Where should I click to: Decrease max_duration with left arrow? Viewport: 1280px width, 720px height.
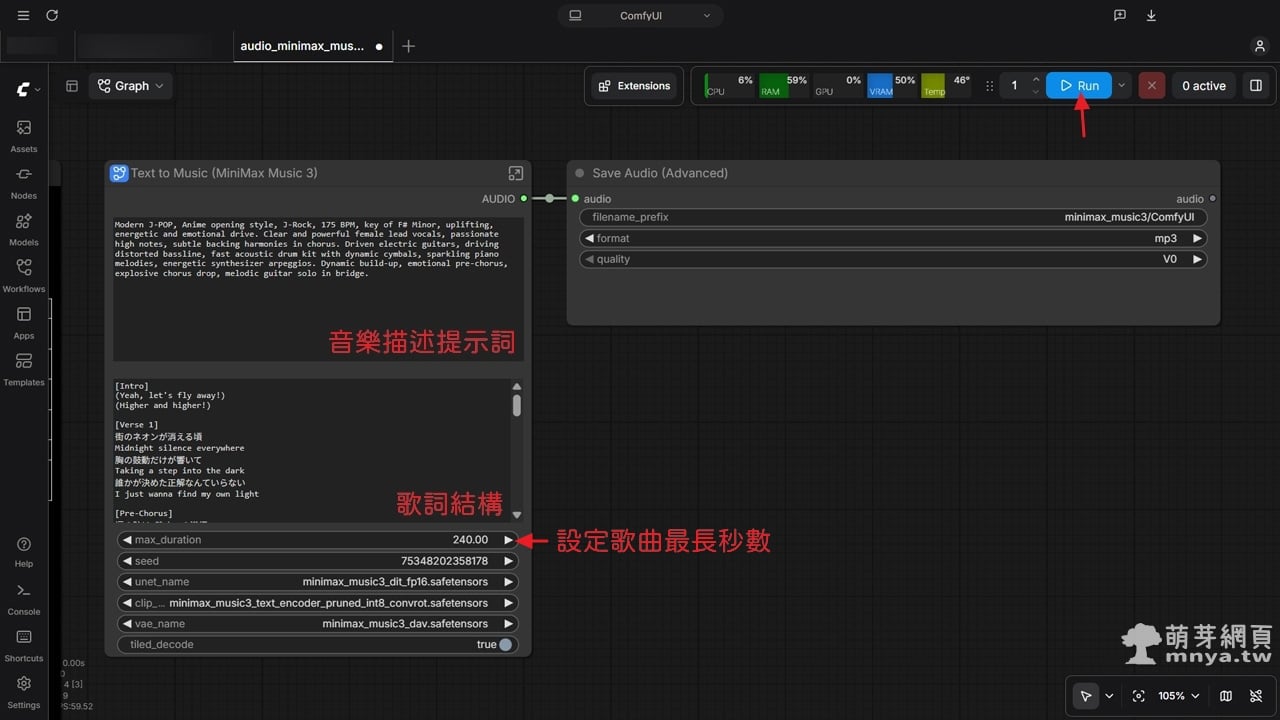(x=127, y=540)
